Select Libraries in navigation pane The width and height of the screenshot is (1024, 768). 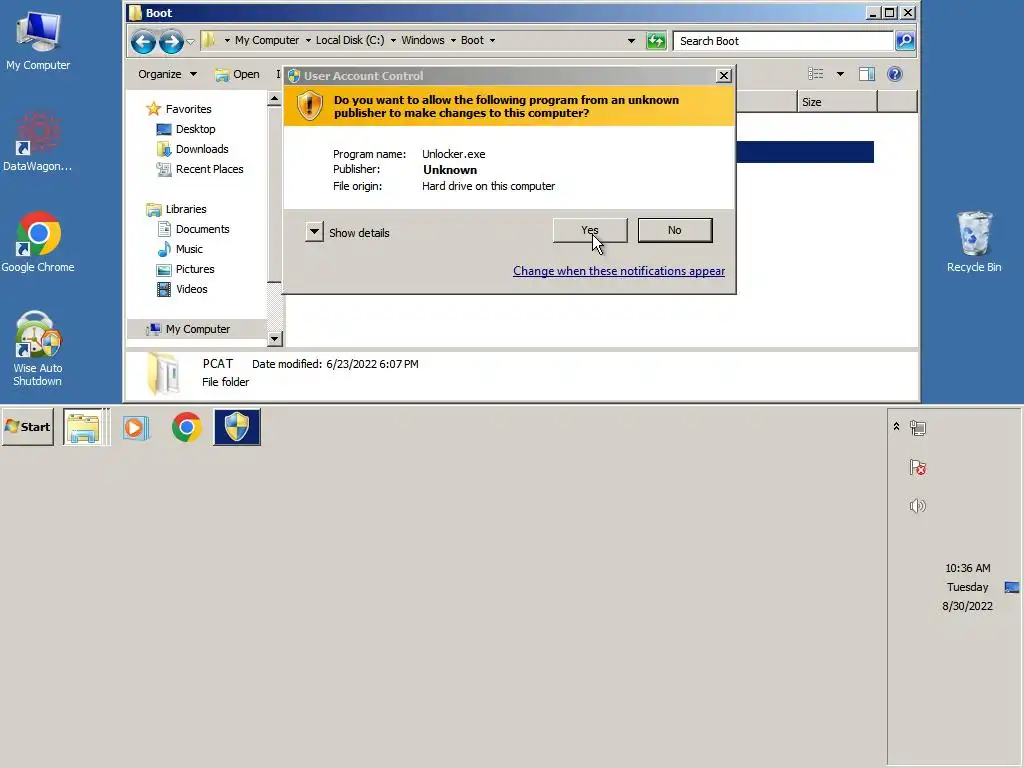176,209
